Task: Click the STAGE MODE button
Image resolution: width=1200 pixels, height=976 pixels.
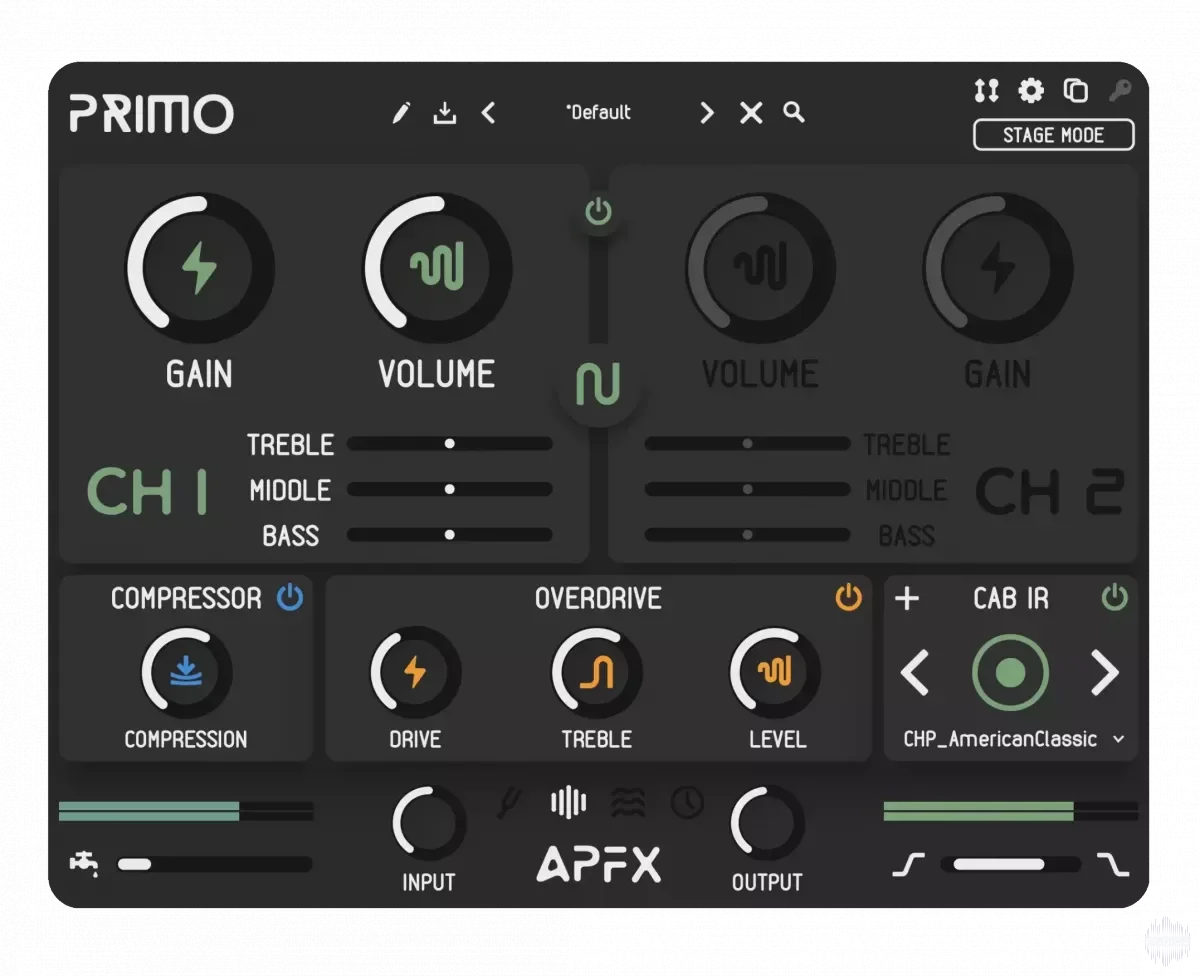Action: tap(1054, 135)
